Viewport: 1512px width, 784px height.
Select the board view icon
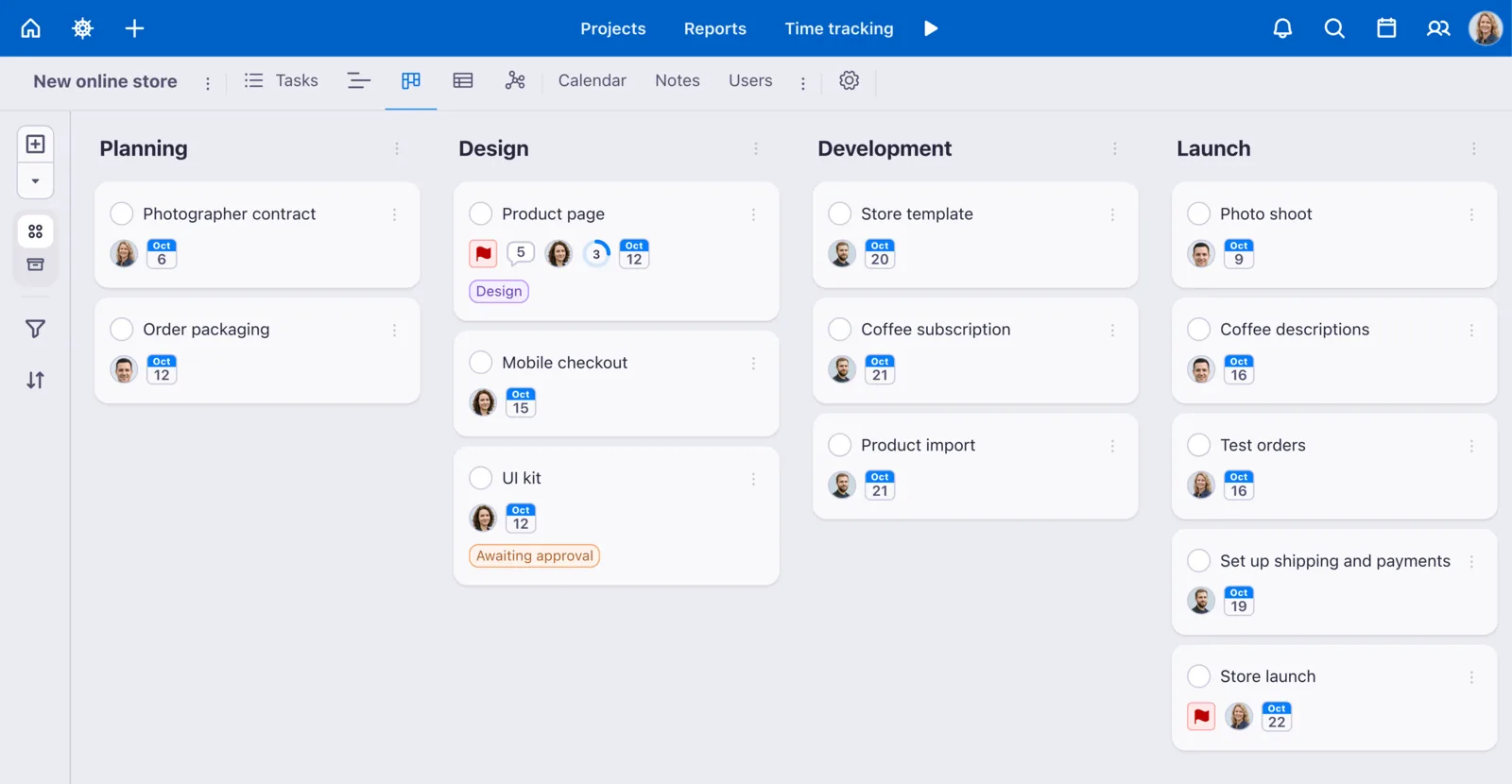411,81
